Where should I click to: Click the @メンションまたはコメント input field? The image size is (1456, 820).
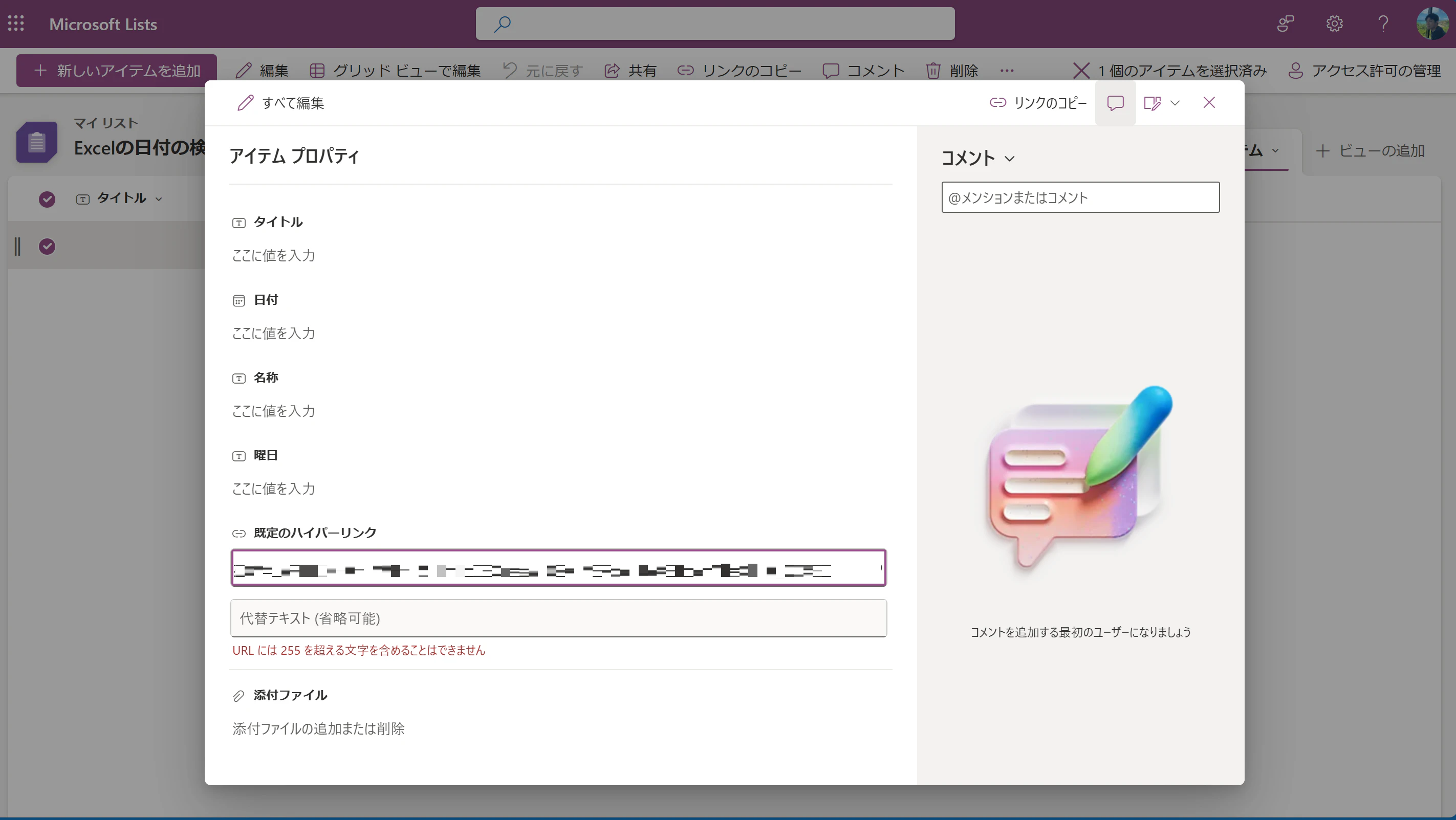[1080, 197]
